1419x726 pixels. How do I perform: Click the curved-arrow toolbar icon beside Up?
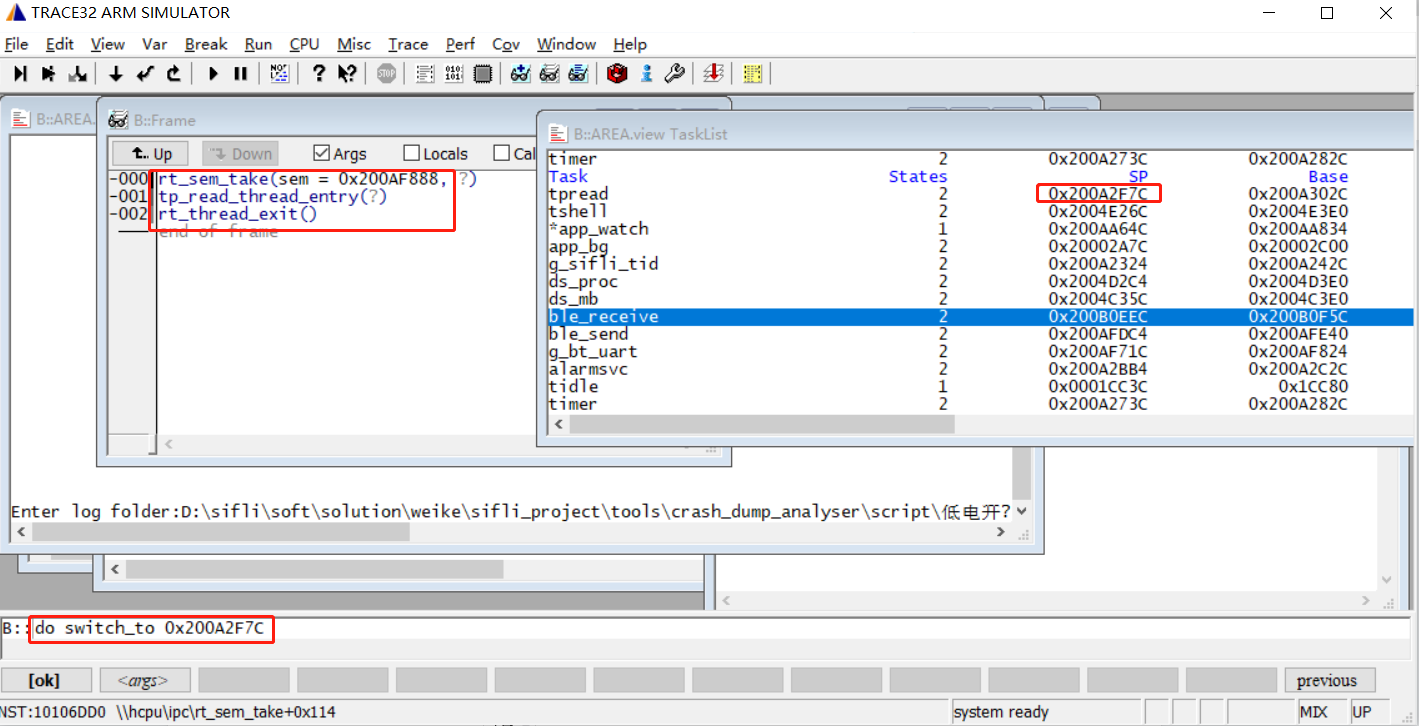(173, 73)
